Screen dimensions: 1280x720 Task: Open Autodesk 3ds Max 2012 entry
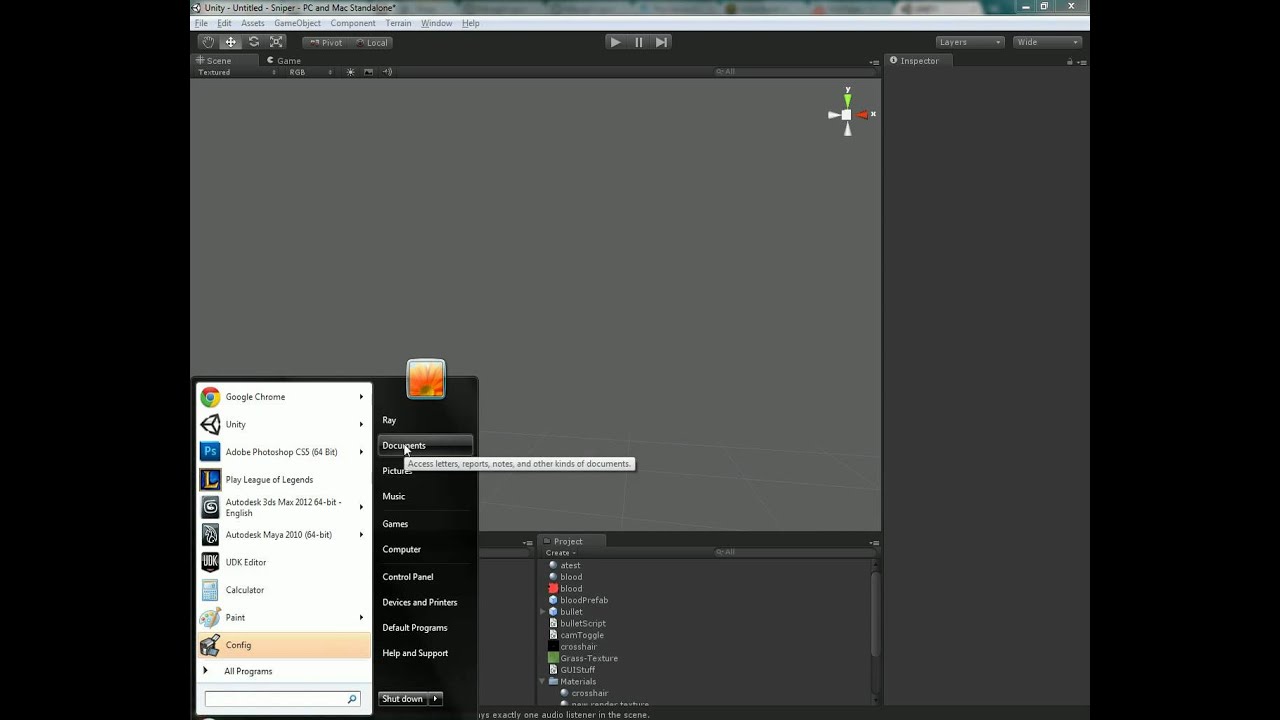click(x=283, y=507)
